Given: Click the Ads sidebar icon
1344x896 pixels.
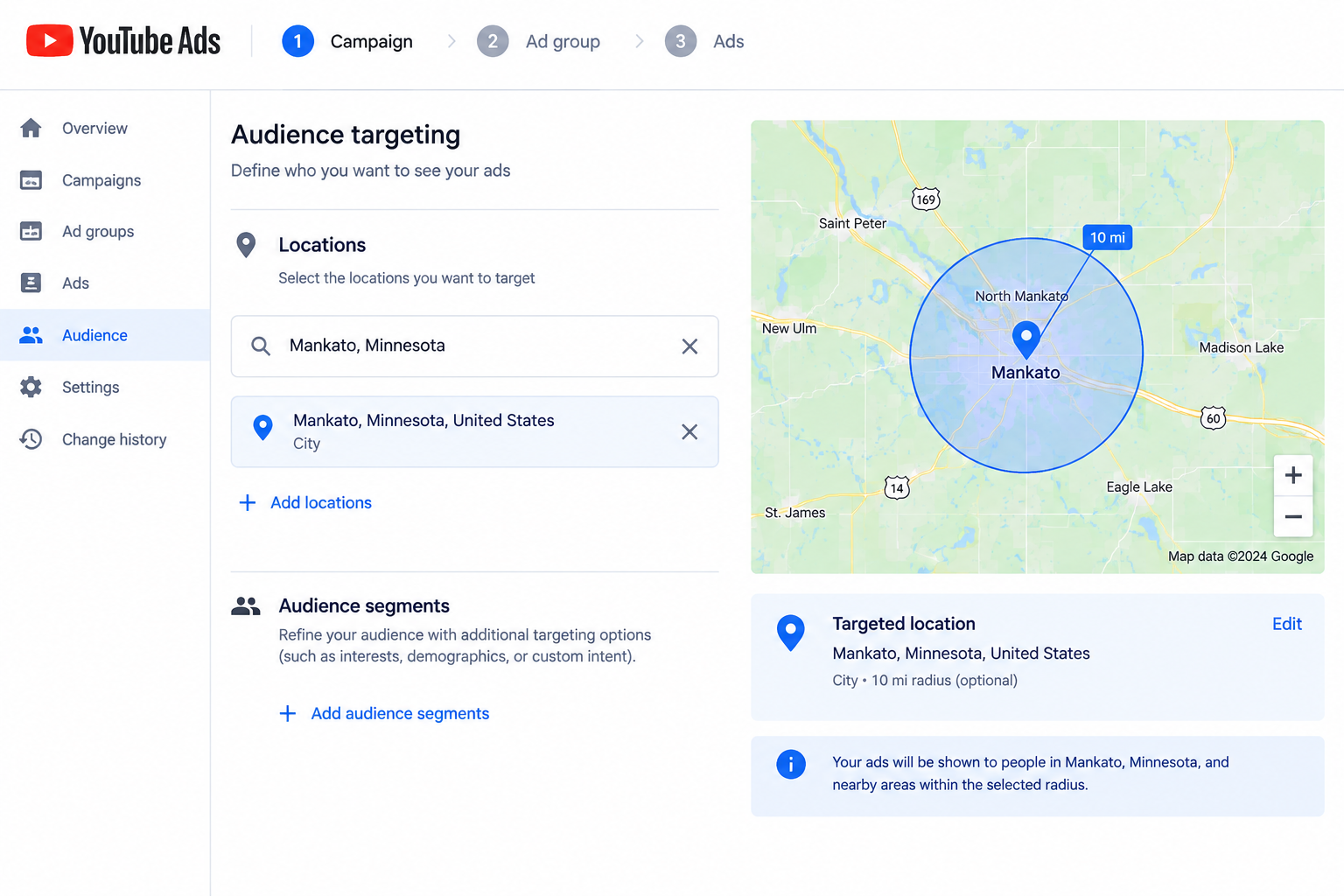Looking at the screenshot, I should tap(31, 283).
